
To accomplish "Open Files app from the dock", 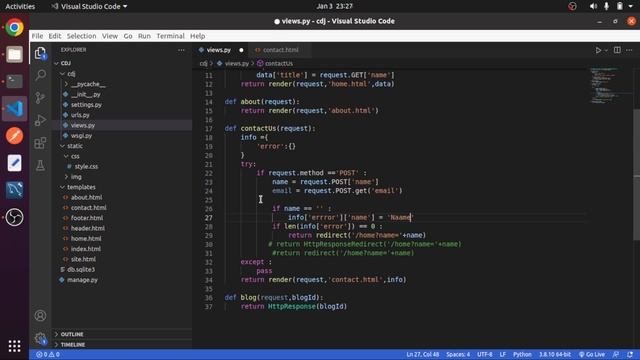I will (14, 54).
